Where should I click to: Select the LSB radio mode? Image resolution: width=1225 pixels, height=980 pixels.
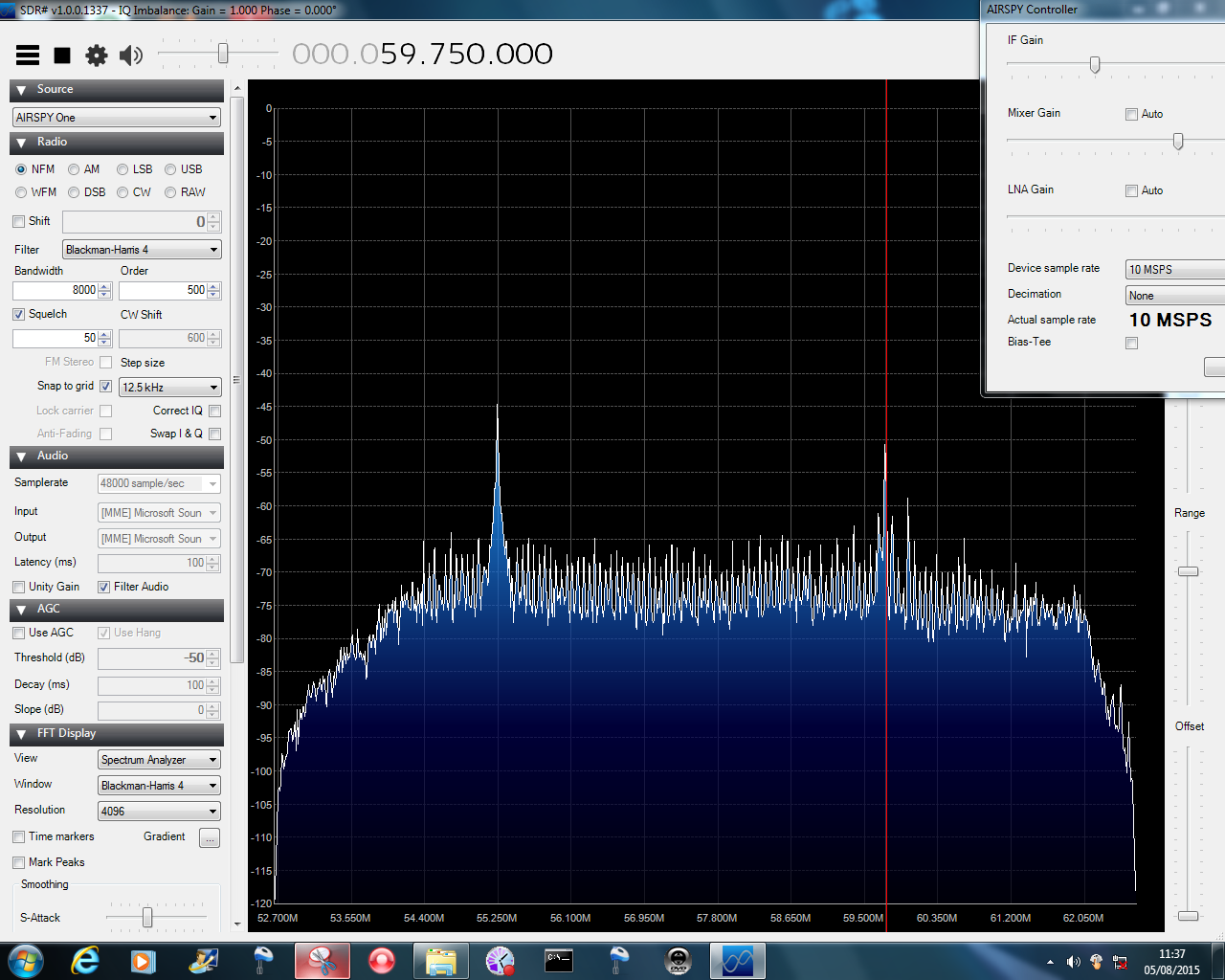point(122,169)
